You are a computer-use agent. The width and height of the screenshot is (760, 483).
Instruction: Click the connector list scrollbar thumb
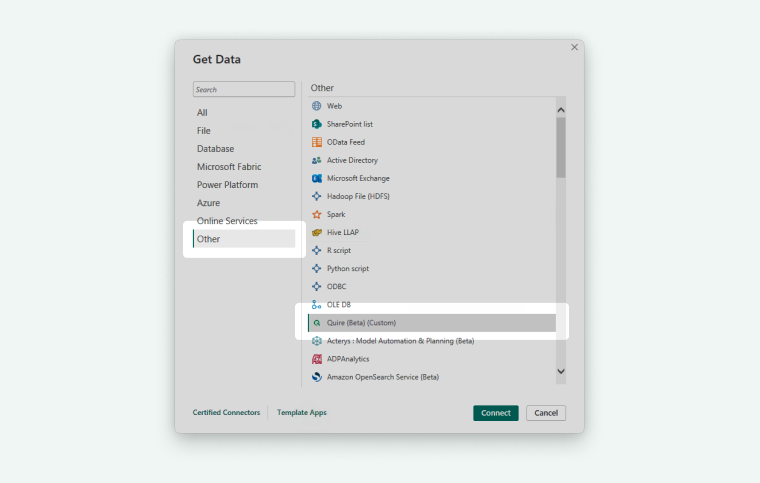(560, 147)
